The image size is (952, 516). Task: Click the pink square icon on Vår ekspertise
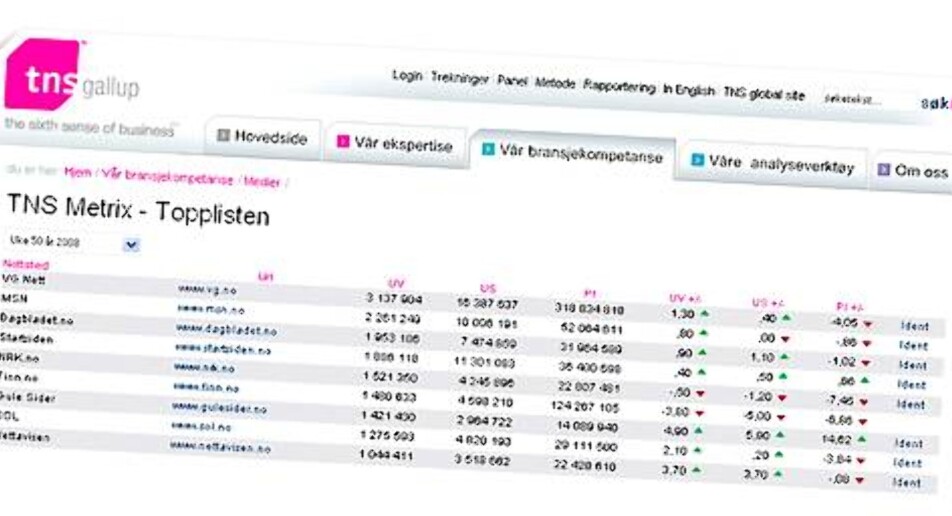342,141
